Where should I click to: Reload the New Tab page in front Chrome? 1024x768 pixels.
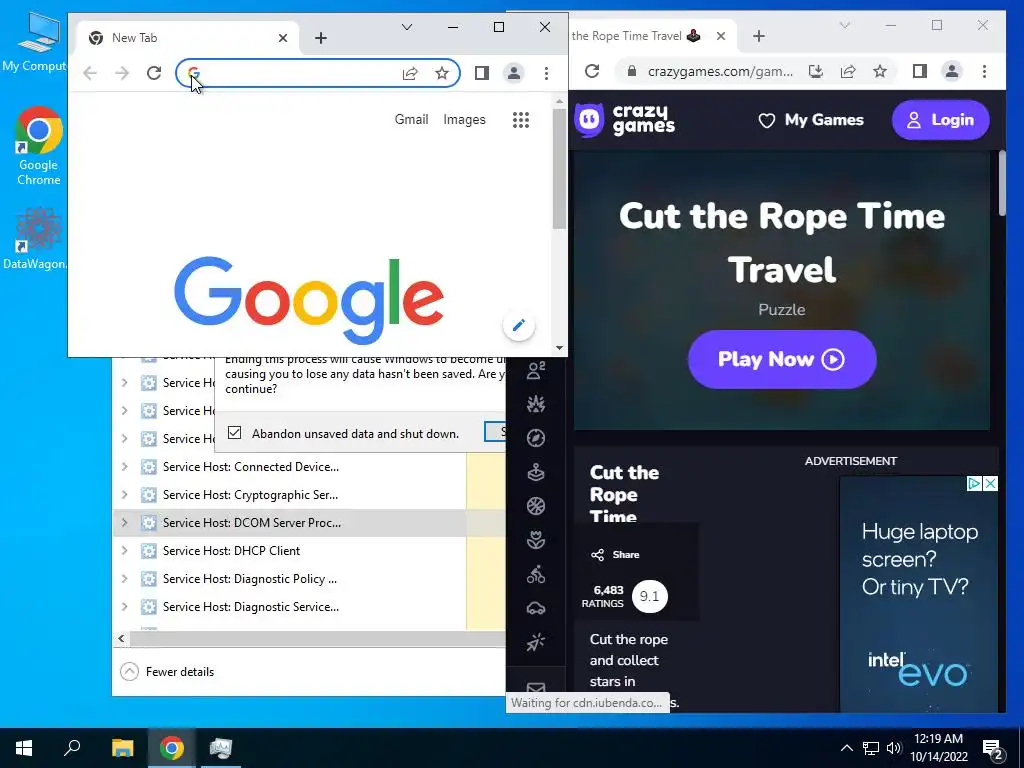[154, 73]
